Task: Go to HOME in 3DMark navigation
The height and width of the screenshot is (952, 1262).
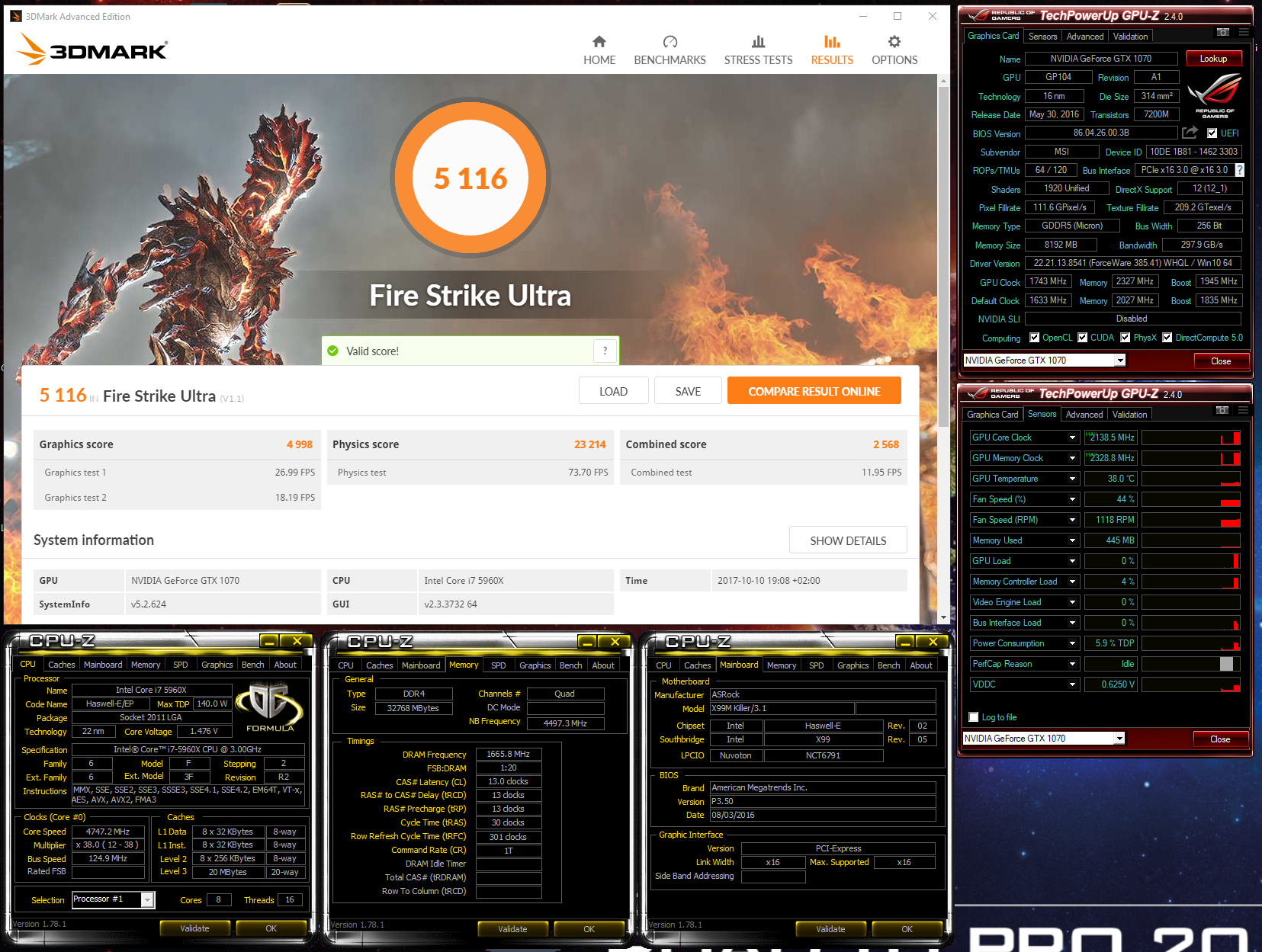Action: pos(599,50)
